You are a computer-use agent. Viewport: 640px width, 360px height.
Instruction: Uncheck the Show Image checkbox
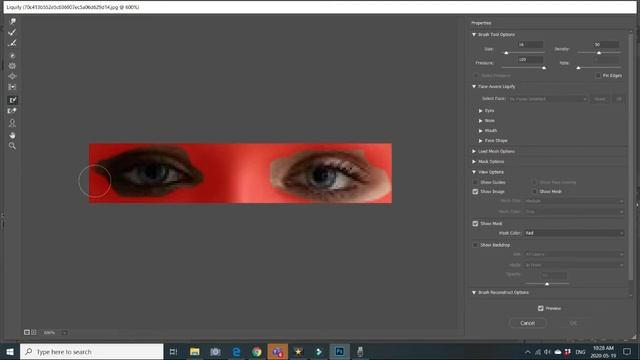pyautogui.click(x=475, y=191)
